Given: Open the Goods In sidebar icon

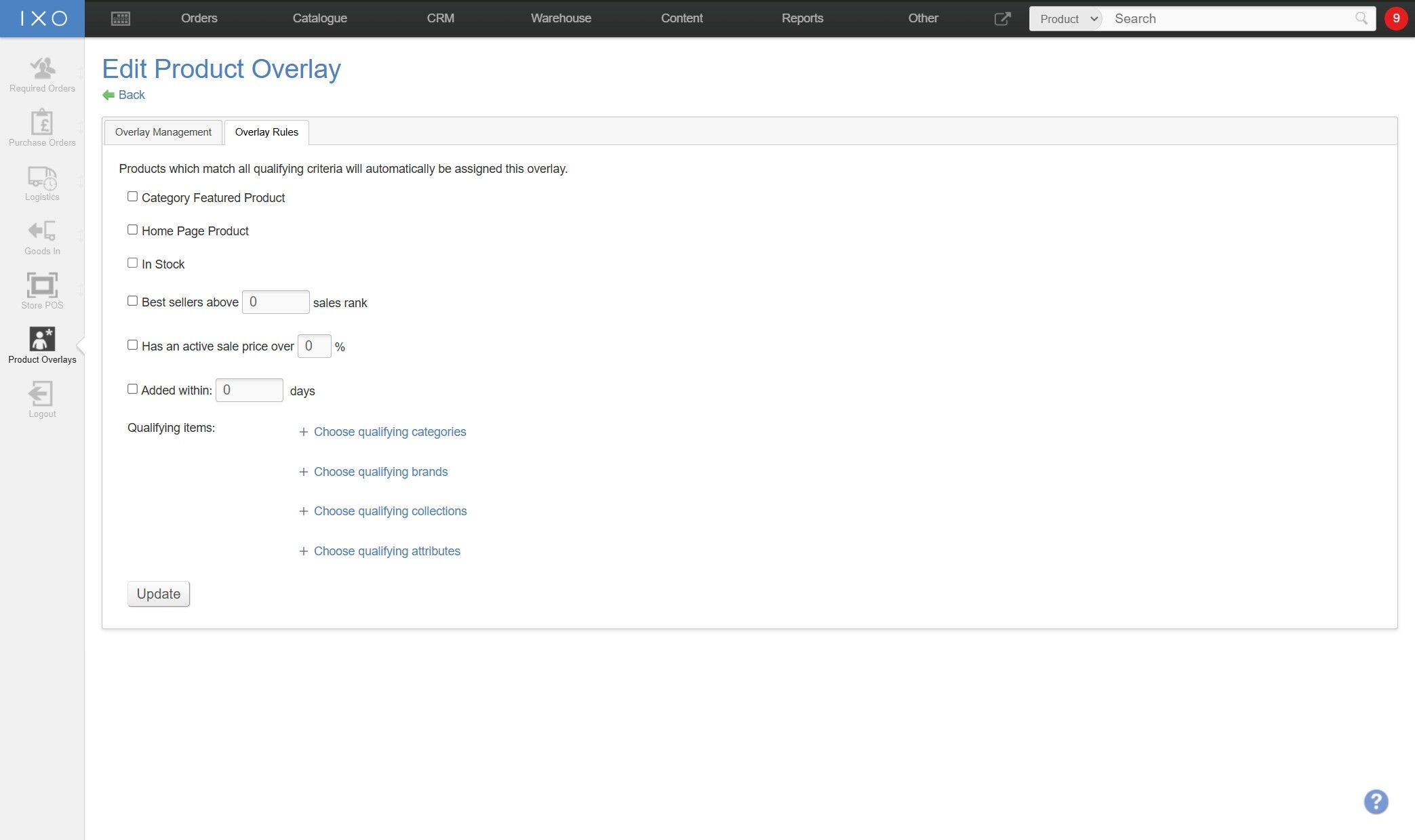Looking at the screenshot, I should pos(42,237).
